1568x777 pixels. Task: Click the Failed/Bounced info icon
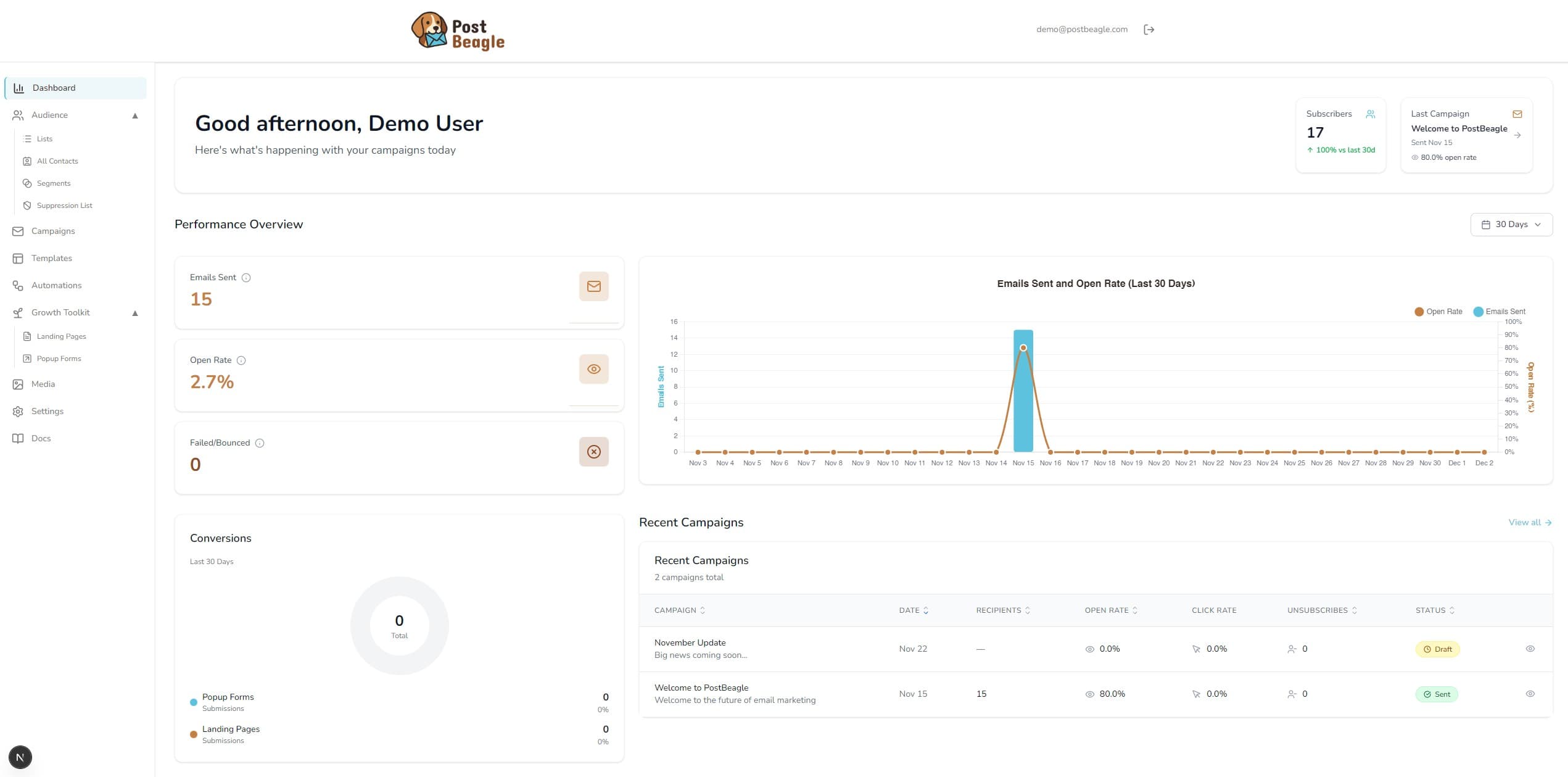tap(260, 443)
